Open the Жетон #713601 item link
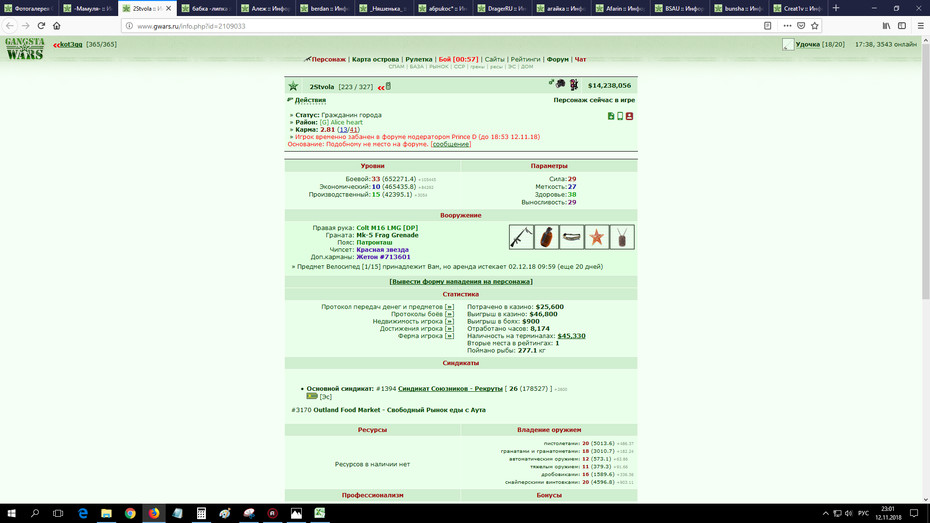The width and height of the screenshot is (930, 523). (x=383, y=257)
